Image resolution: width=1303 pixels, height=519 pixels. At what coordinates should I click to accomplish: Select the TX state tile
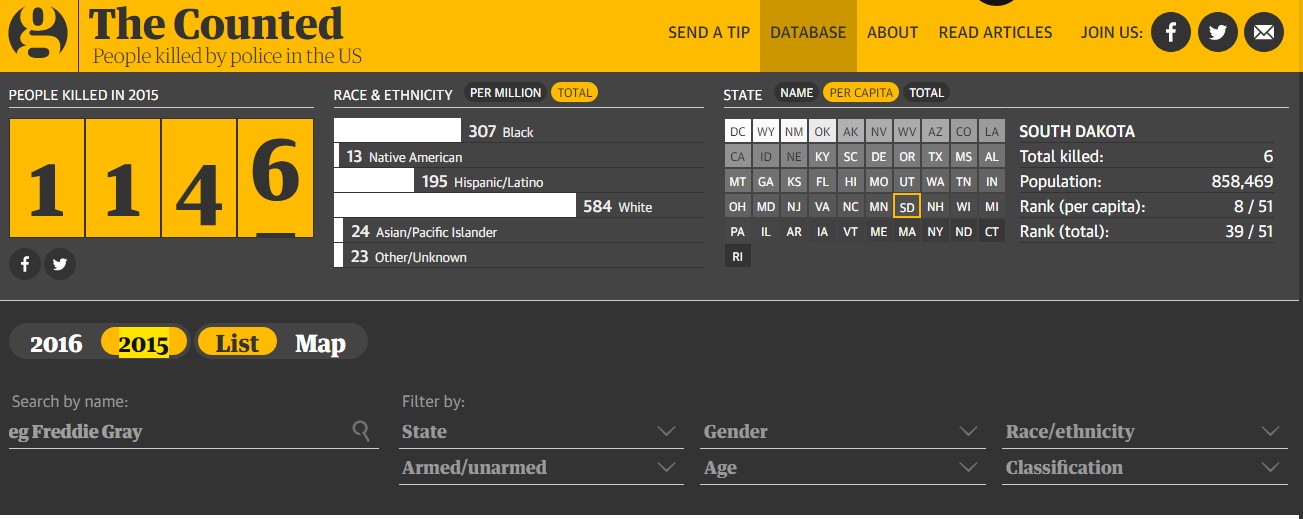[935, 157]
